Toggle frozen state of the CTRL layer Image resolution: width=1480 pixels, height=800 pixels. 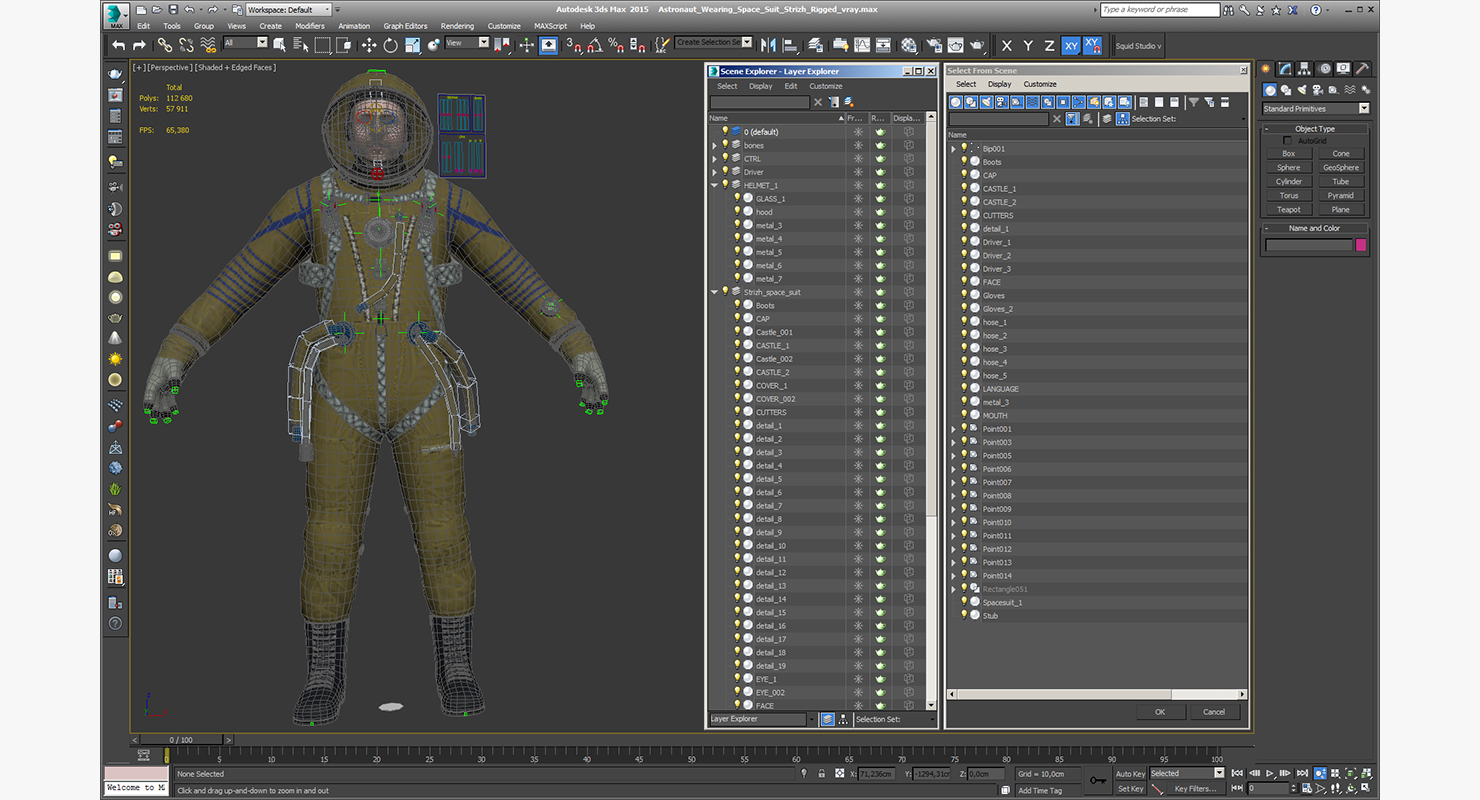point(858,158)
